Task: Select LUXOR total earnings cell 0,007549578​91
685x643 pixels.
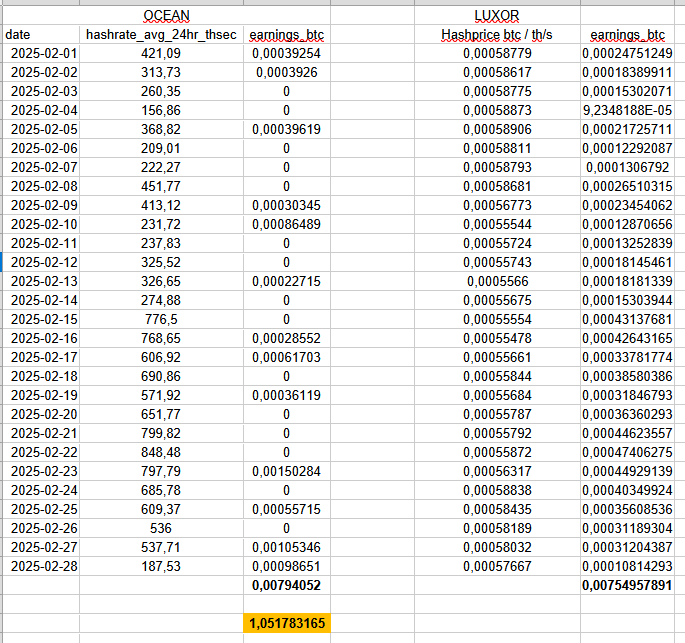Action: (632, 585)
